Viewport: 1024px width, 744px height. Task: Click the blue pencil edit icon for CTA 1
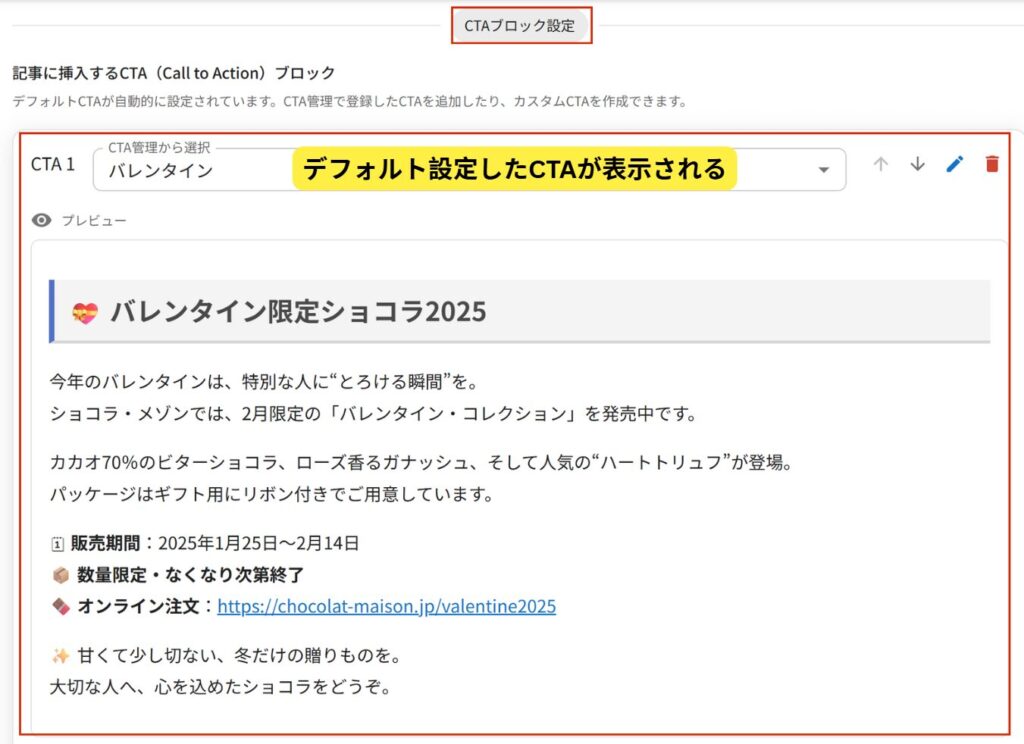coord(954,164)
